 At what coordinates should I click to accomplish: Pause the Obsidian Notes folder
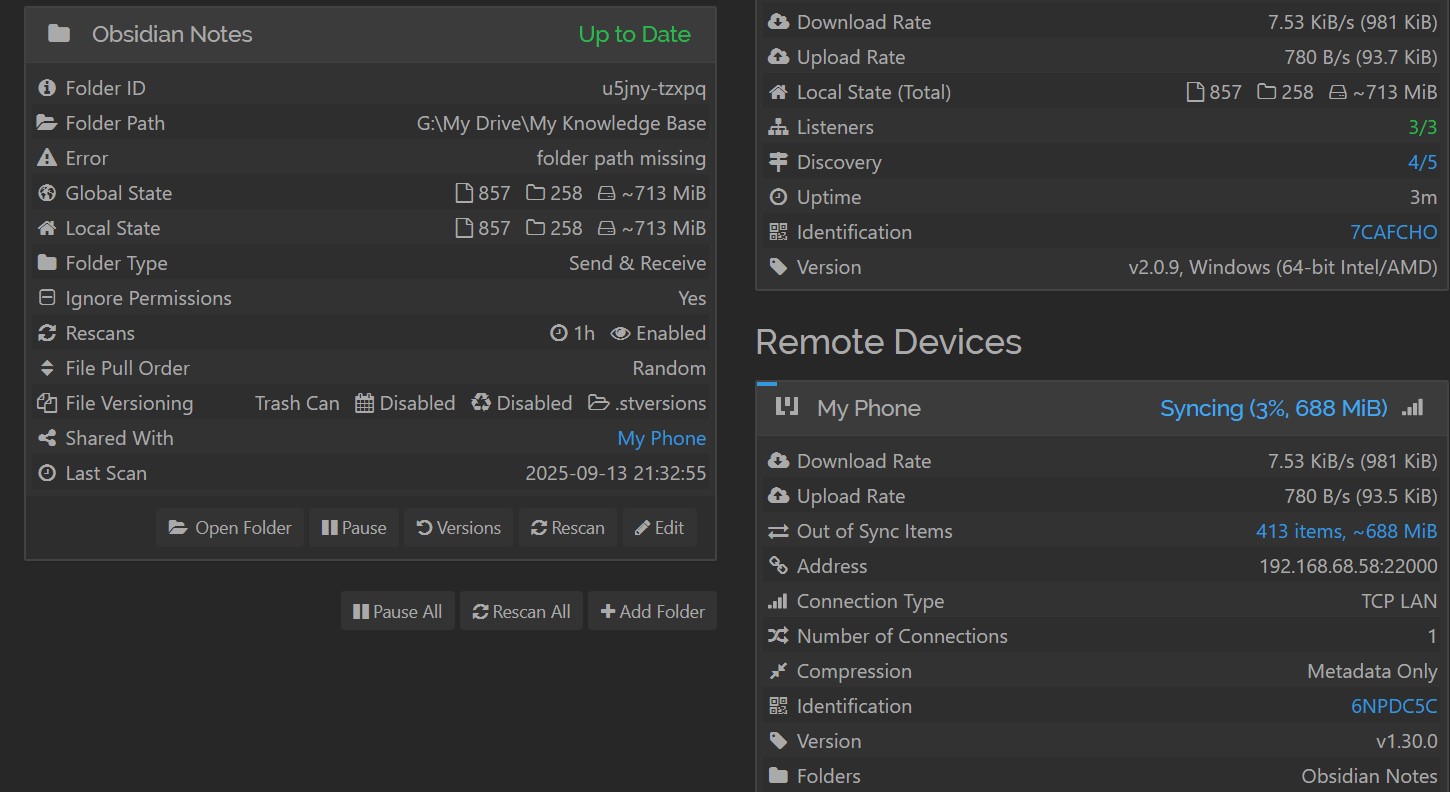click(354, 528)
